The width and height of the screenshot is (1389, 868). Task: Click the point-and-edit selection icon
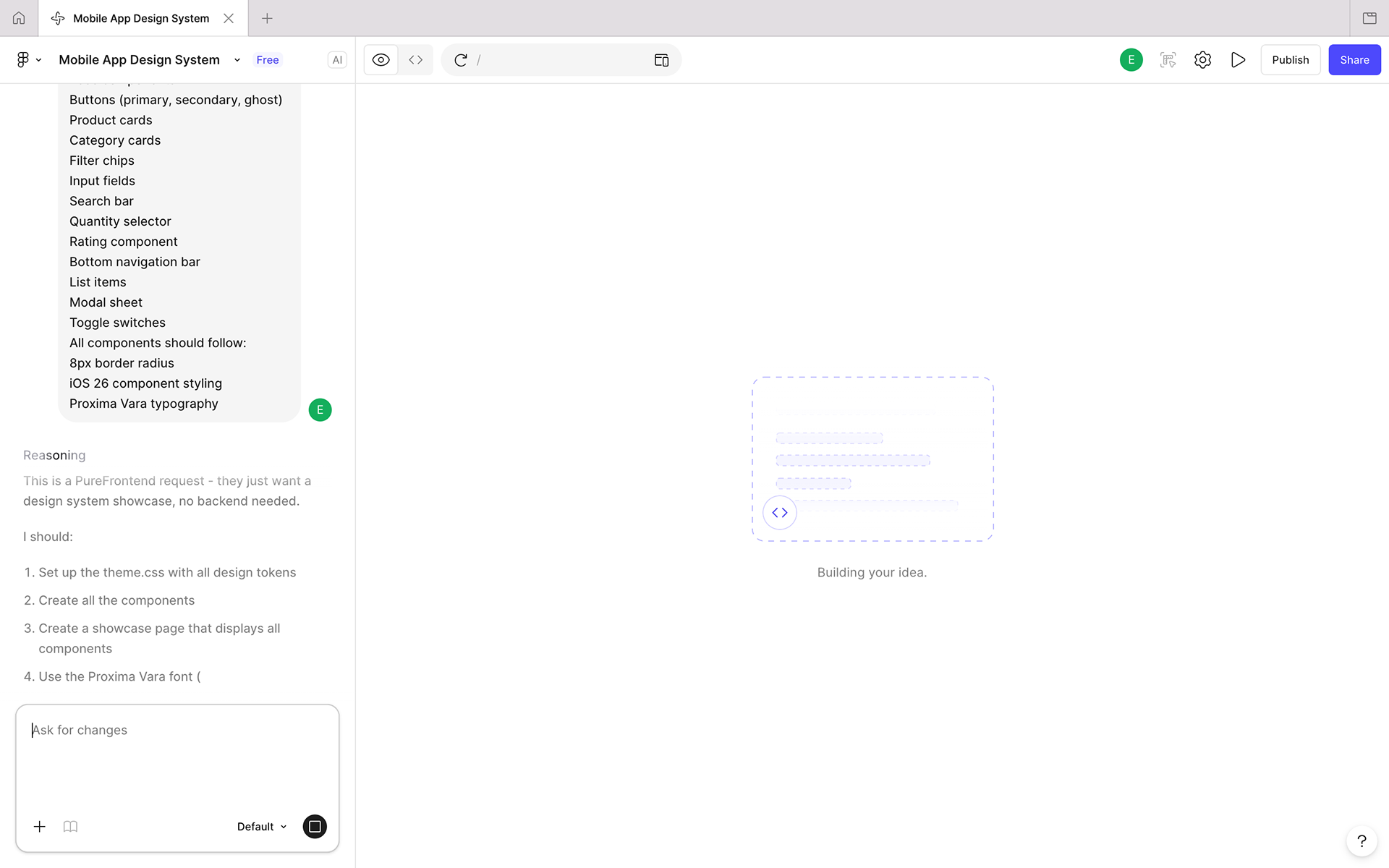pyautogui.click(x=1168, y=60)
